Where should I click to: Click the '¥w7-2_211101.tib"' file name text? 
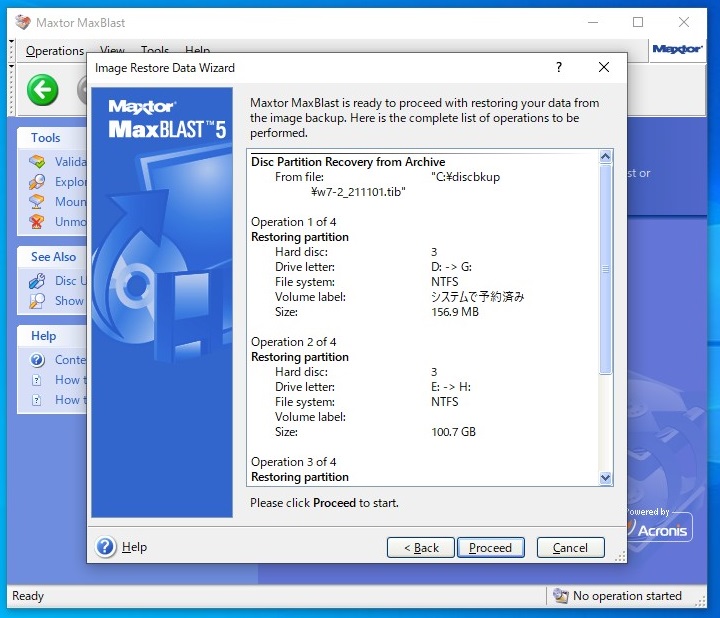tap(358, 192)
